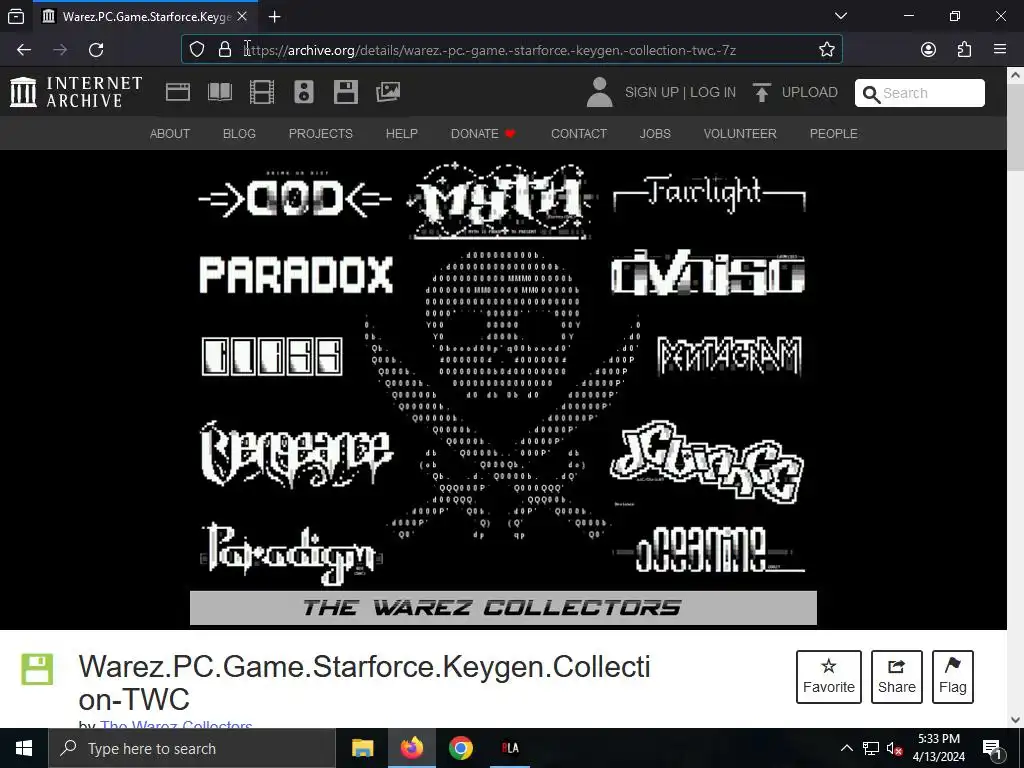Open a new tab with plus
This screenshot has width=1024, height=768.
click(x=275, y=17)
